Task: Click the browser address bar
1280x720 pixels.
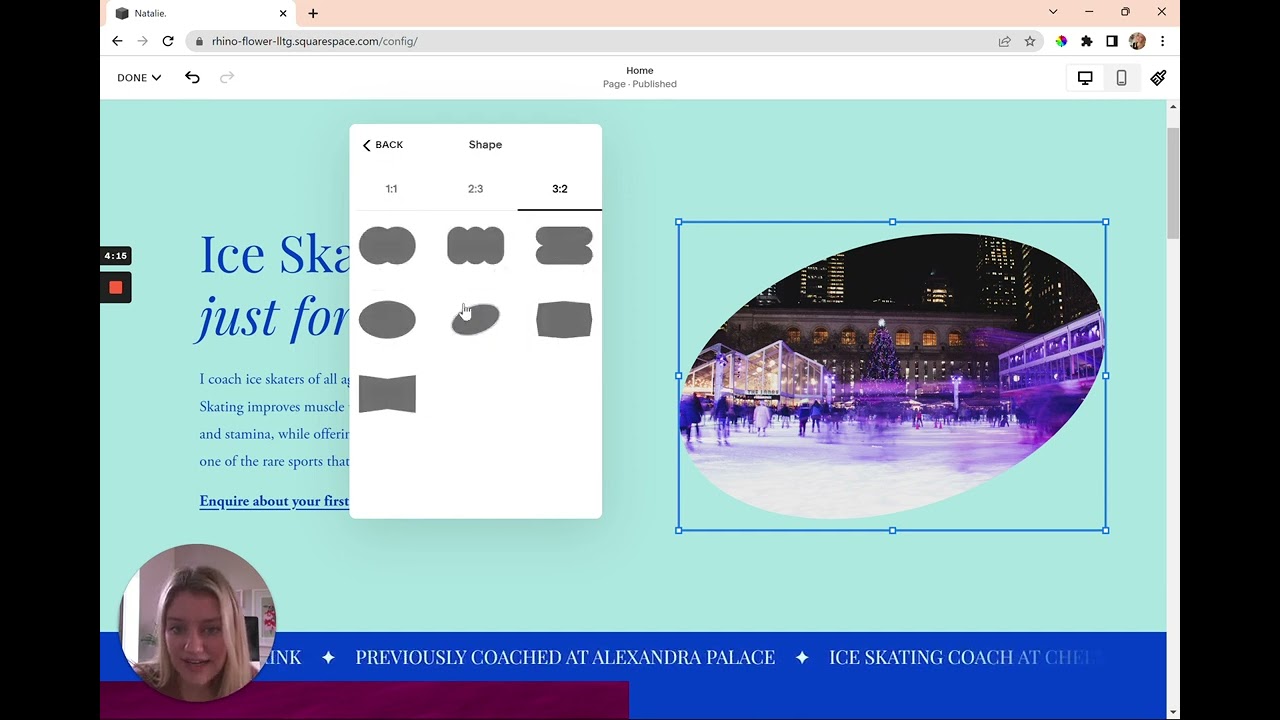Action: coord(600,41)
